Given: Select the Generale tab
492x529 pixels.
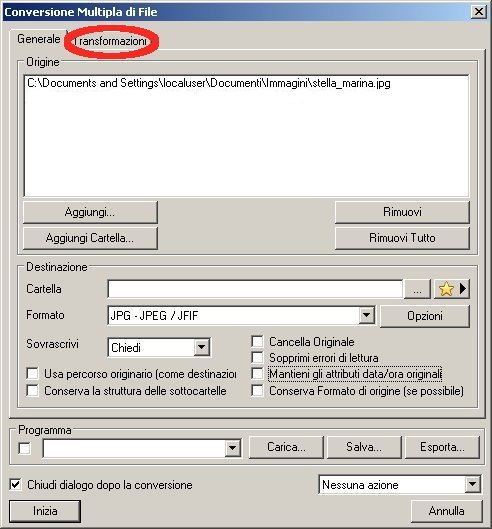Looking at the screenshot, I should coord(38,39).
